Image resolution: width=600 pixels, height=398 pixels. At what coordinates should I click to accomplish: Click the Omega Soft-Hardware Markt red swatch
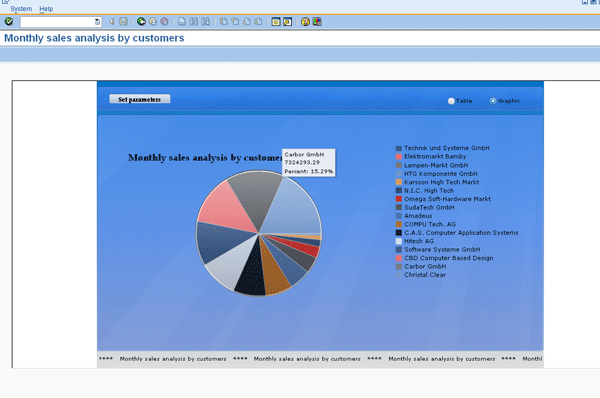399,199
